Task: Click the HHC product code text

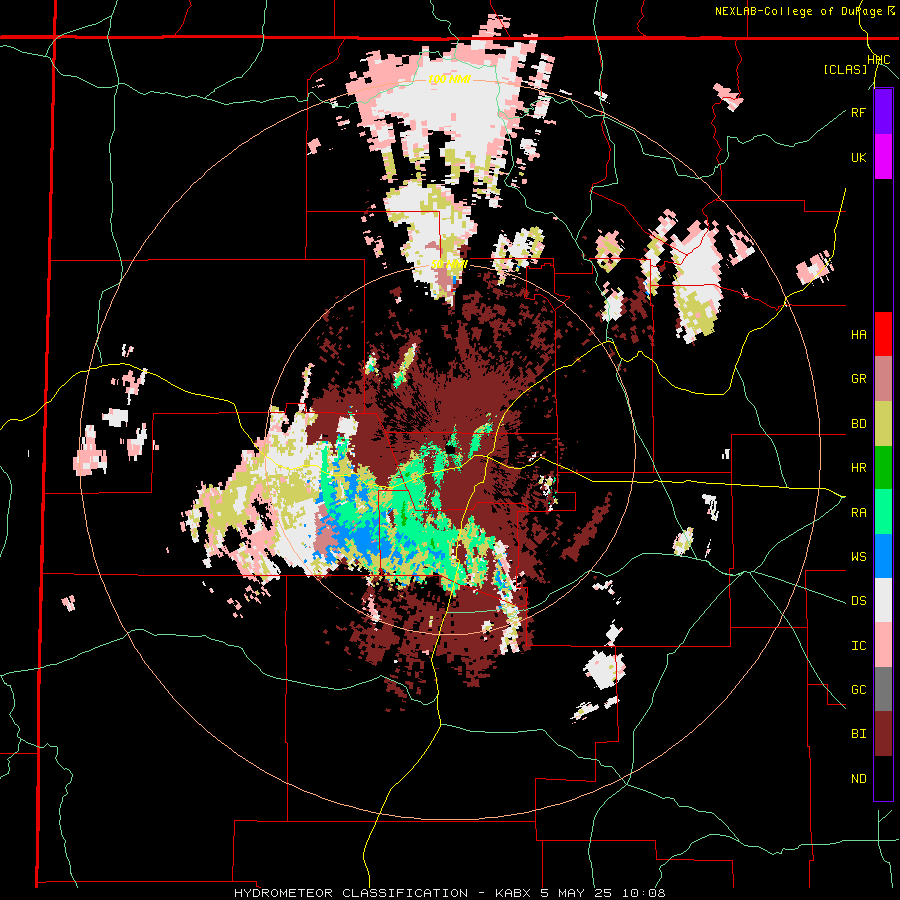Action: [879, 60]
